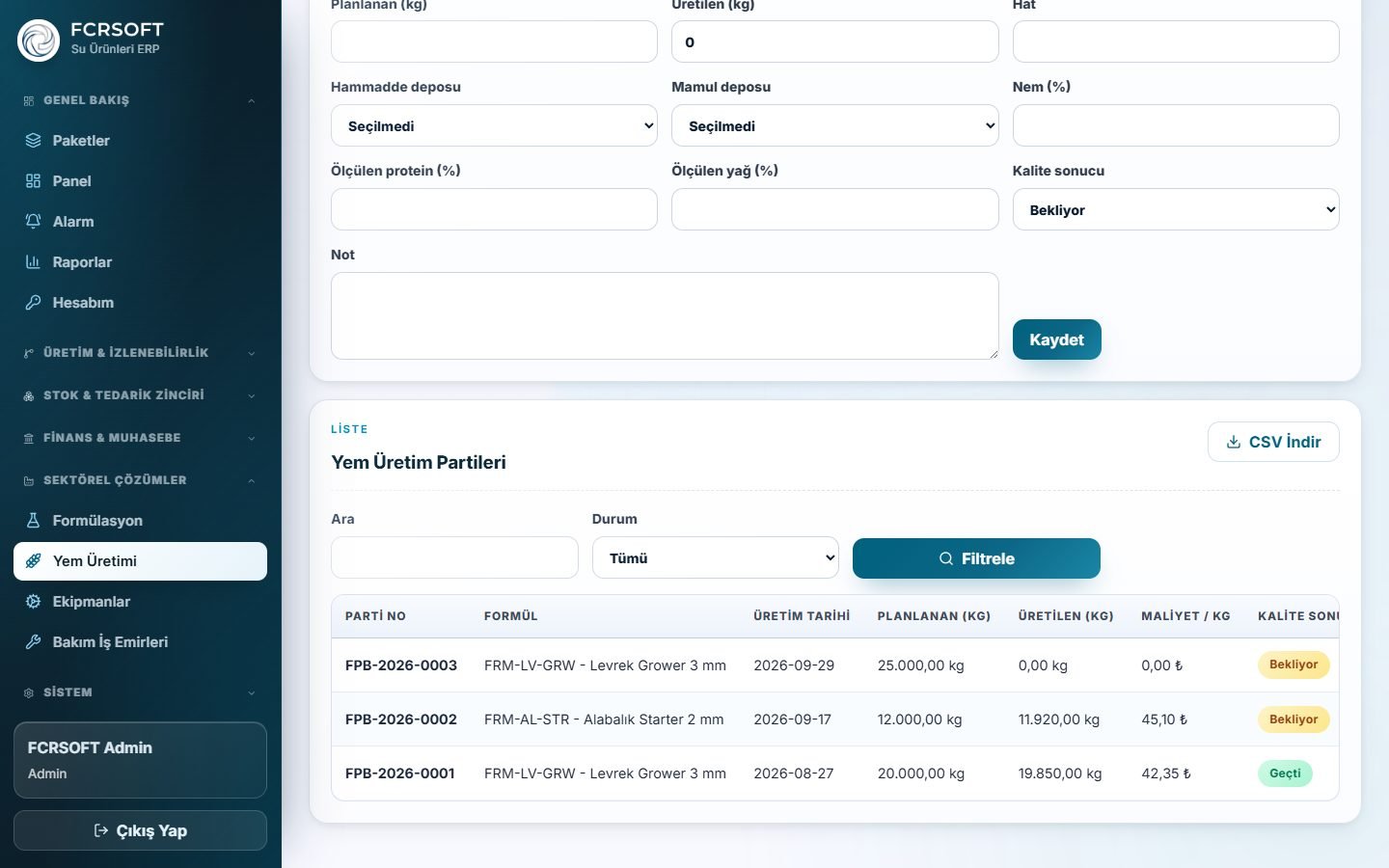The height and width of the screenshot is (868, 1389).
Task: Open the Durum filter dropdown
Action: point(716,557)
